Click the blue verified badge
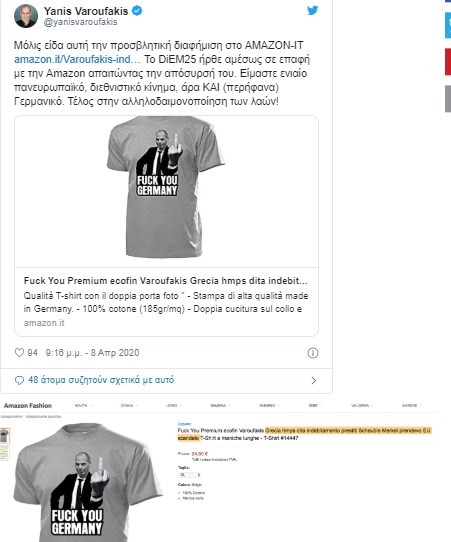Viewport: 451px width, 542px height. click(137, 11)
